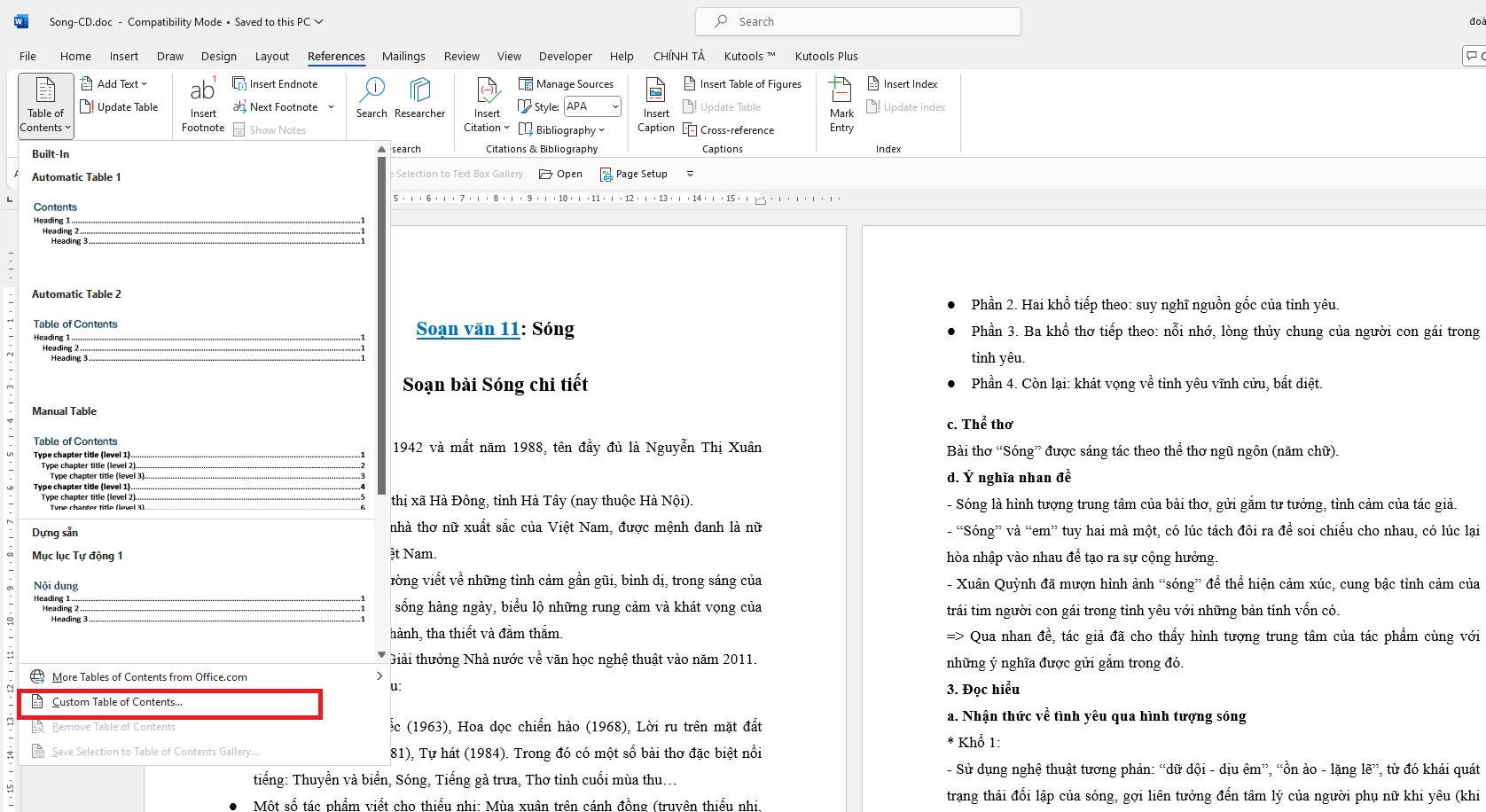Viewport: 1486px width, 812px height.
Task: Click Insert Table of Figures
Action: click(743, 84)
